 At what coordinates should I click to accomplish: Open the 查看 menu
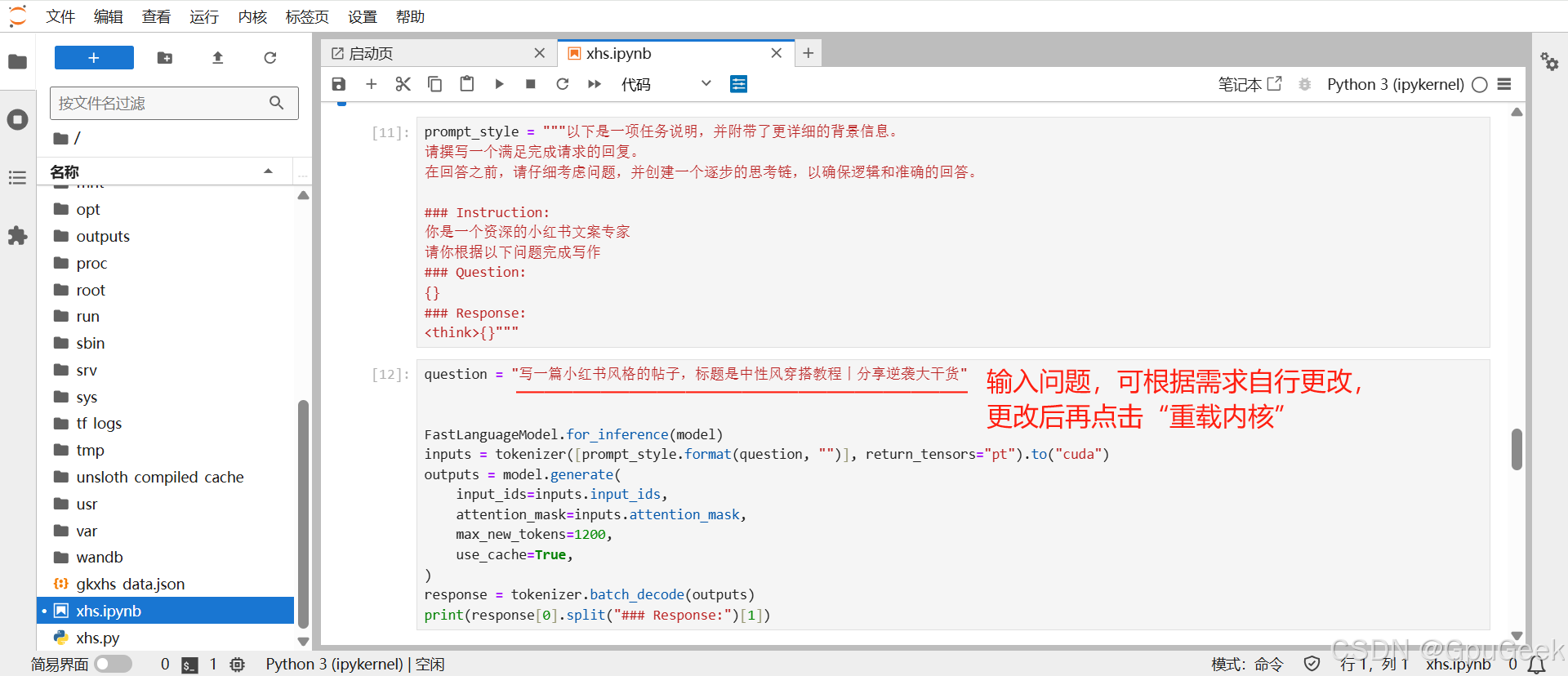pos(156,16)
